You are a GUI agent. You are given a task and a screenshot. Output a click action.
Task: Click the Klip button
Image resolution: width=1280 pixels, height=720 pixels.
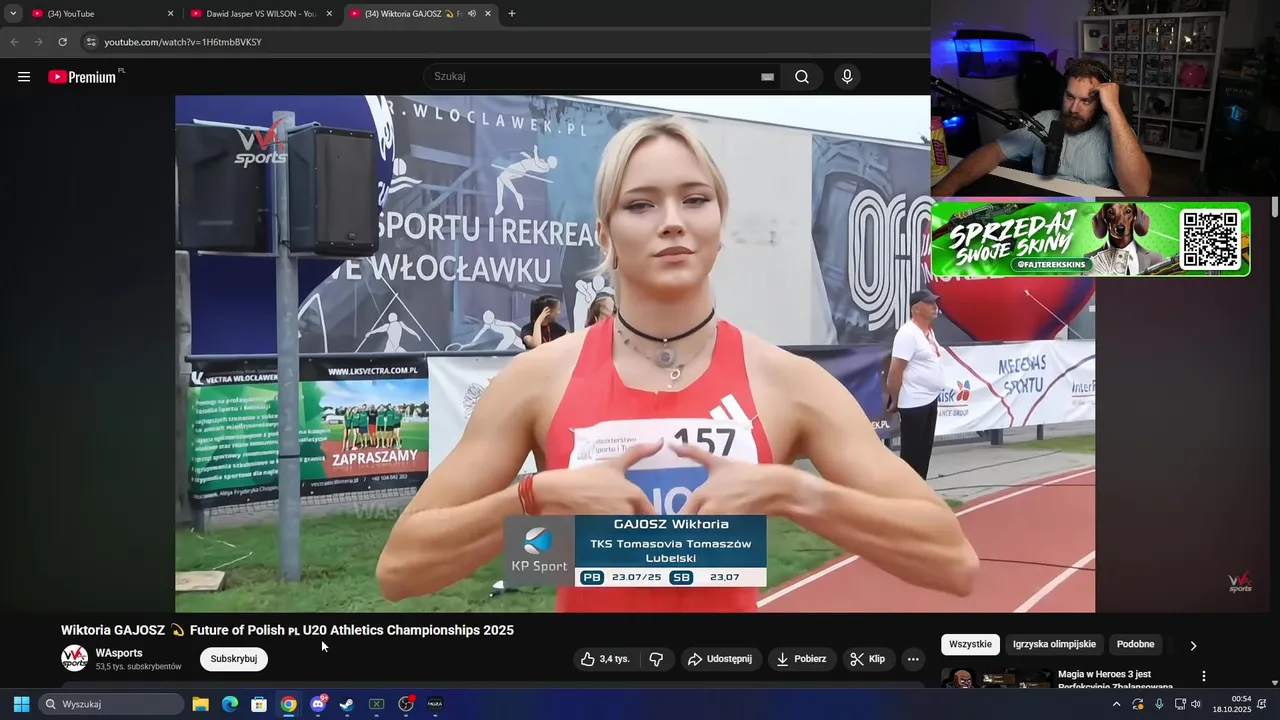868,659
